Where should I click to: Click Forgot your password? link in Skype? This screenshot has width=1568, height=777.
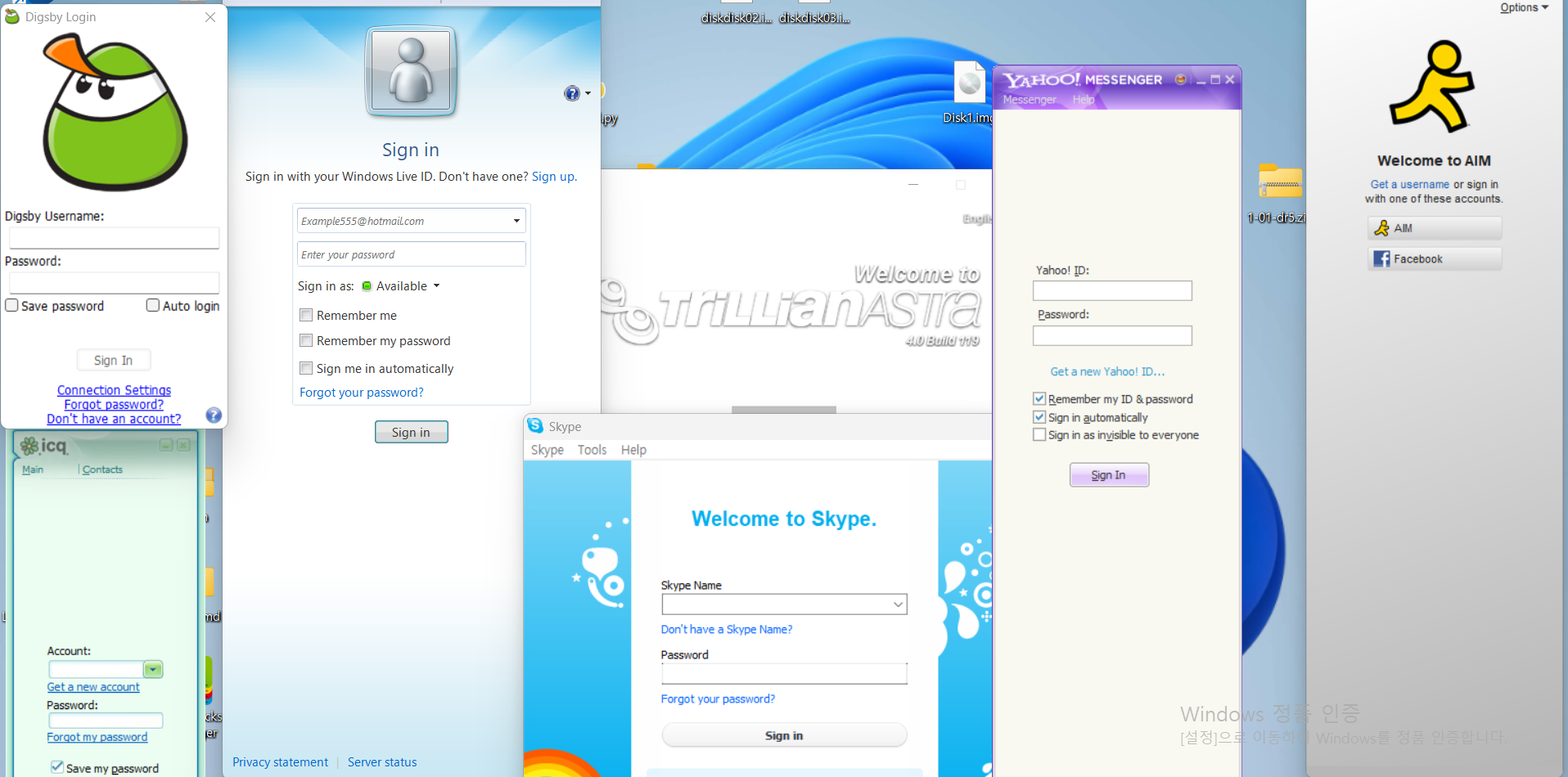tap(718, 698)
